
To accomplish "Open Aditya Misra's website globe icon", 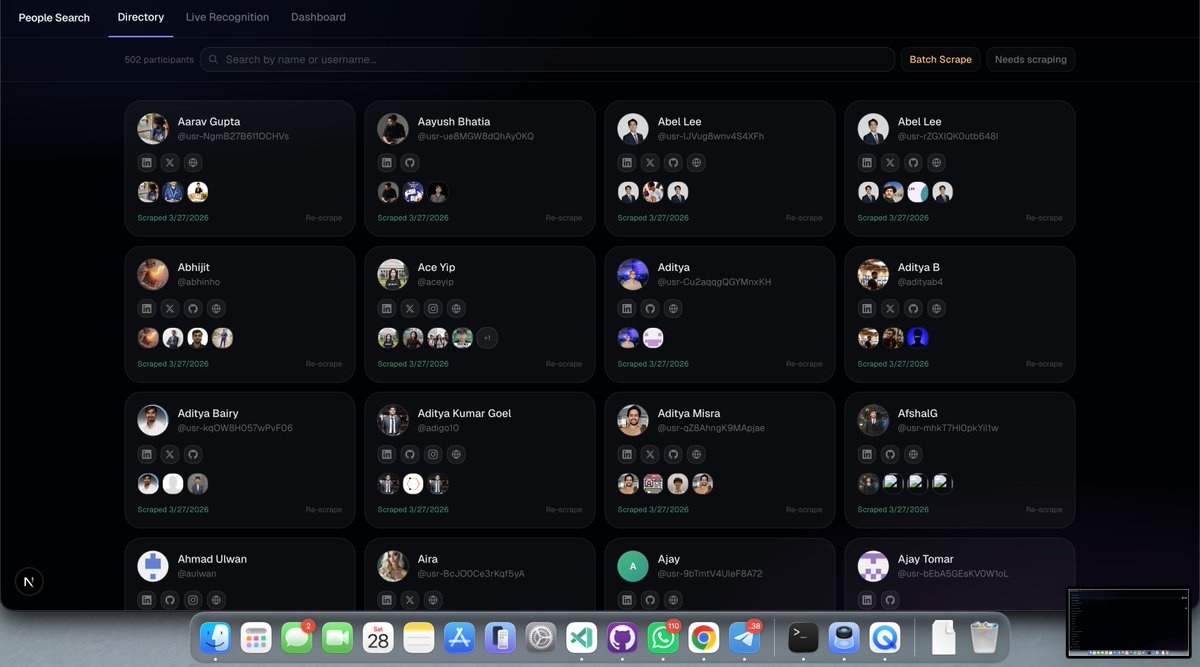I will (697, 454).
